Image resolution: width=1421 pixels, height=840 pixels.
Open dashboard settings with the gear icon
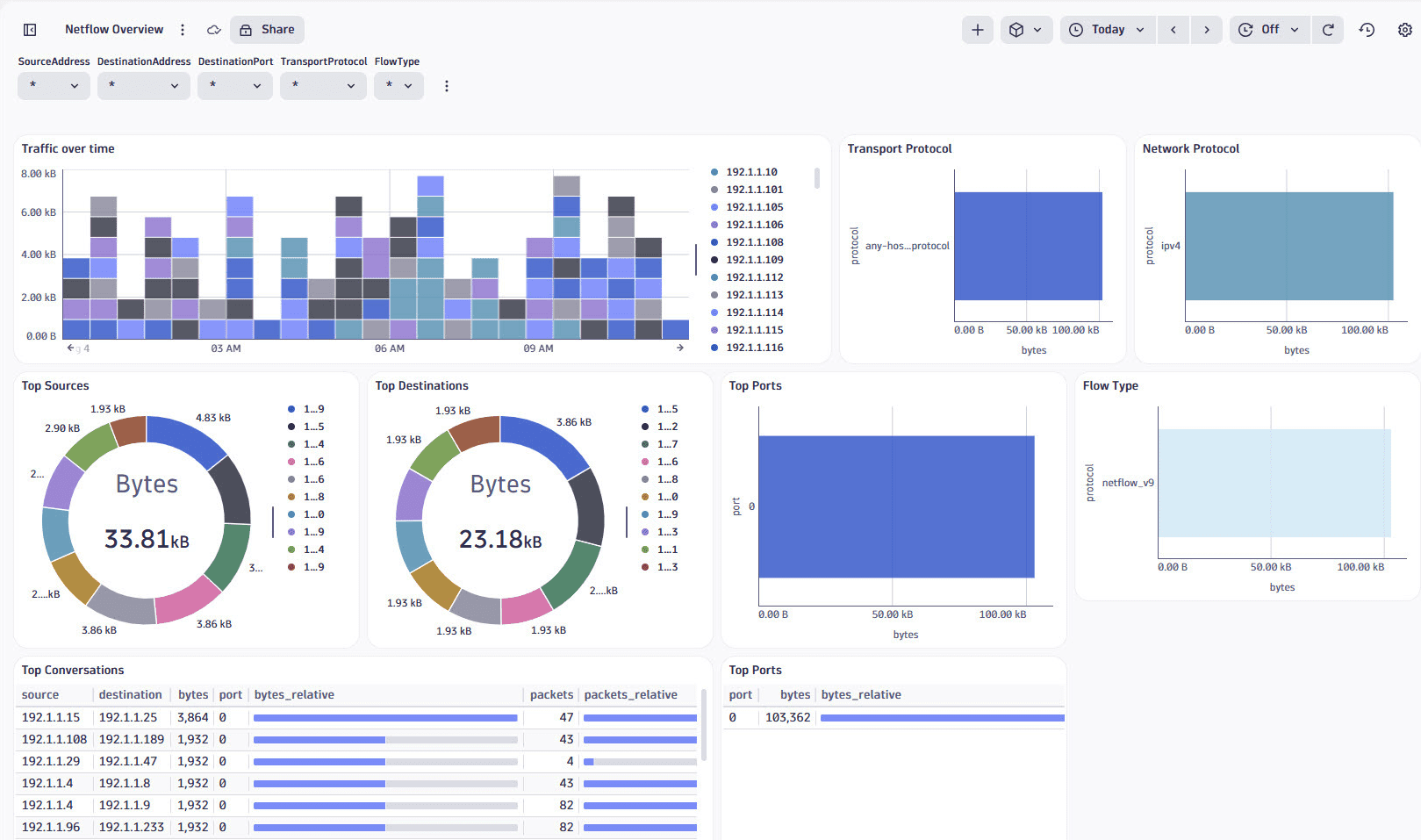coord(1405,29)
